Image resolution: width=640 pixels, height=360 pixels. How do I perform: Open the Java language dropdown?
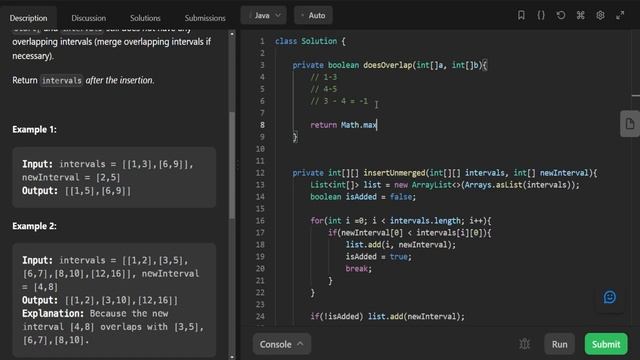click(x=264, y=16)
